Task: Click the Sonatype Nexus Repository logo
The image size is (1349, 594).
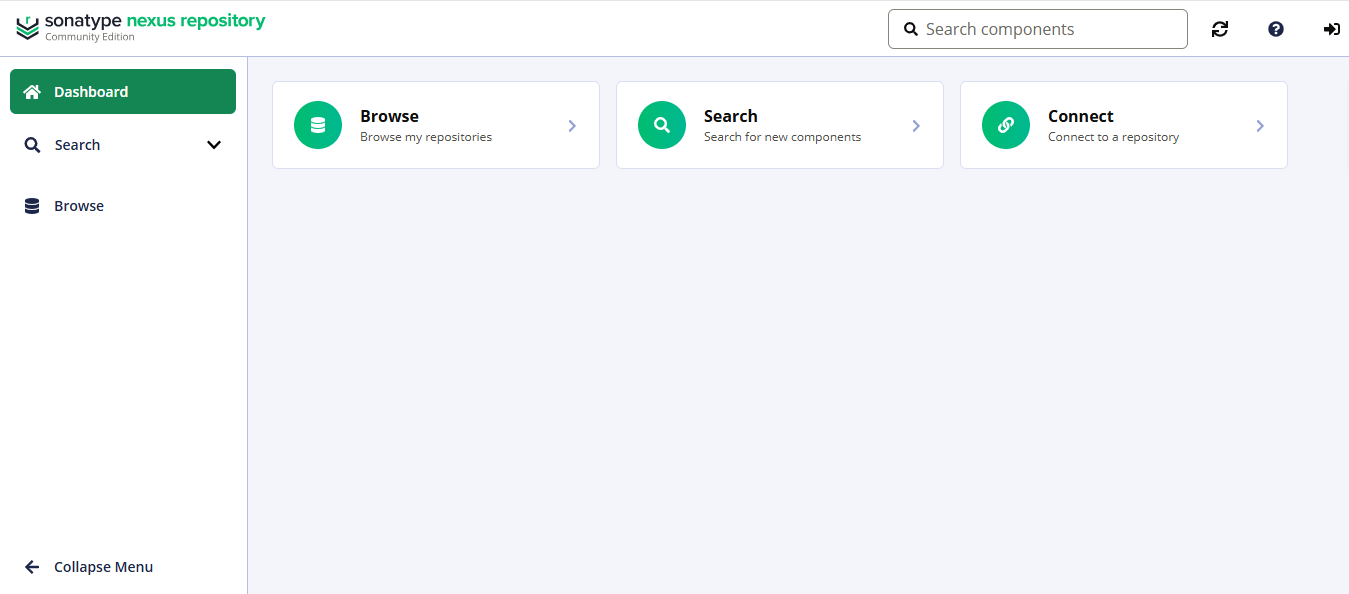Action: (x=141, y=27)
